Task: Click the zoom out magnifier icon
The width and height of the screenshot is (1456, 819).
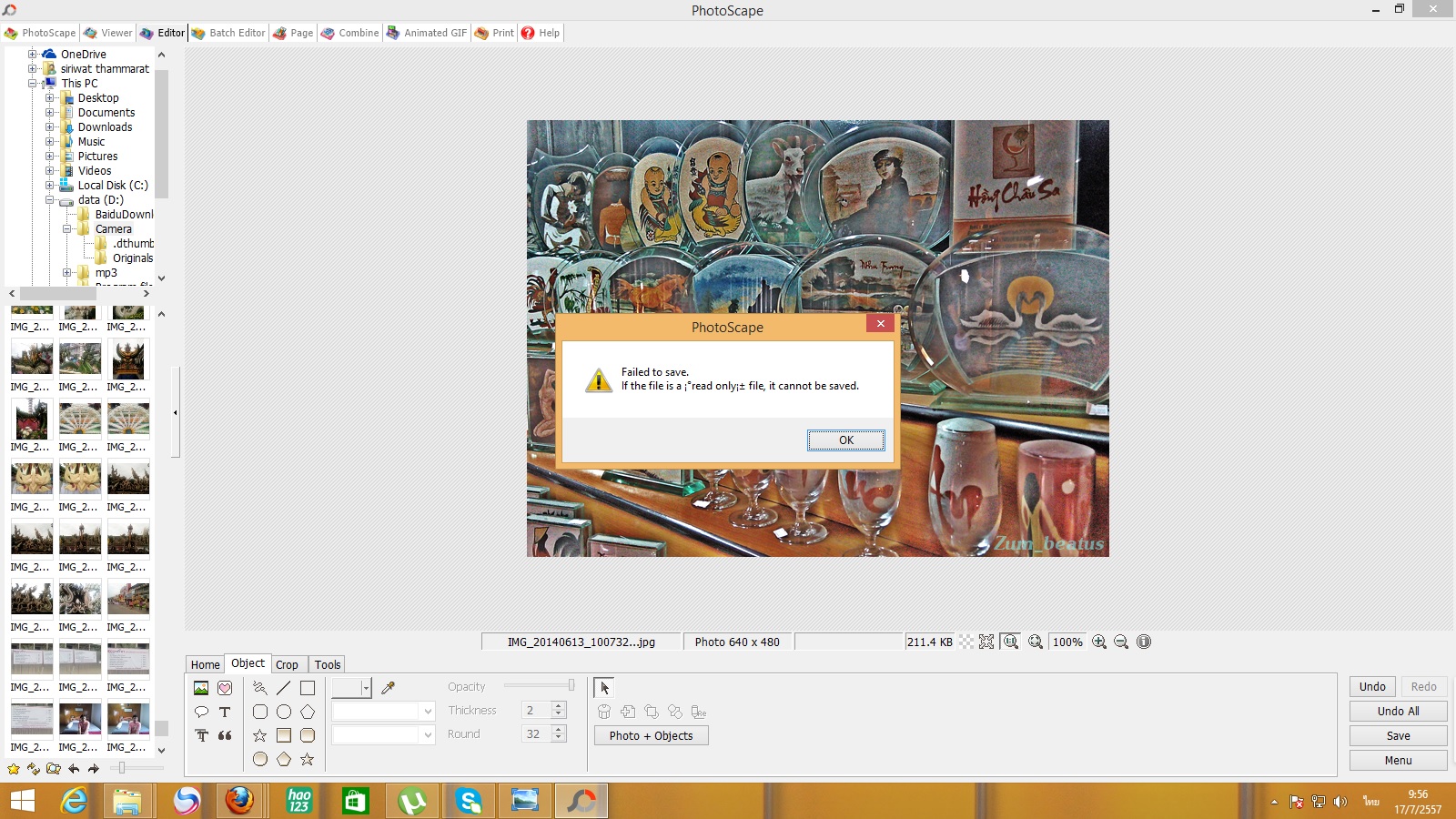Action: [x=1121, y=642]
